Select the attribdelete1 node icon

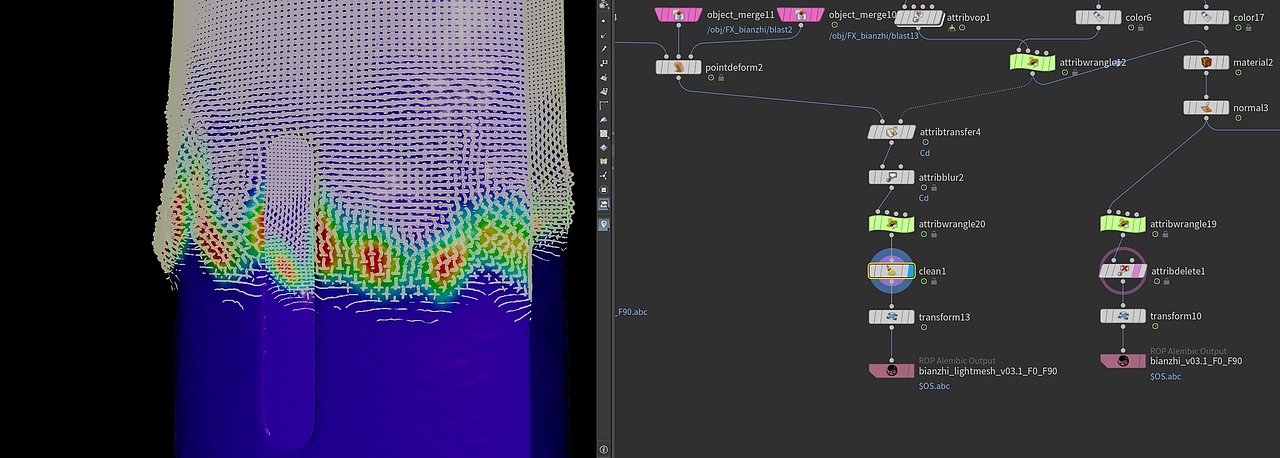[1123, 271]
